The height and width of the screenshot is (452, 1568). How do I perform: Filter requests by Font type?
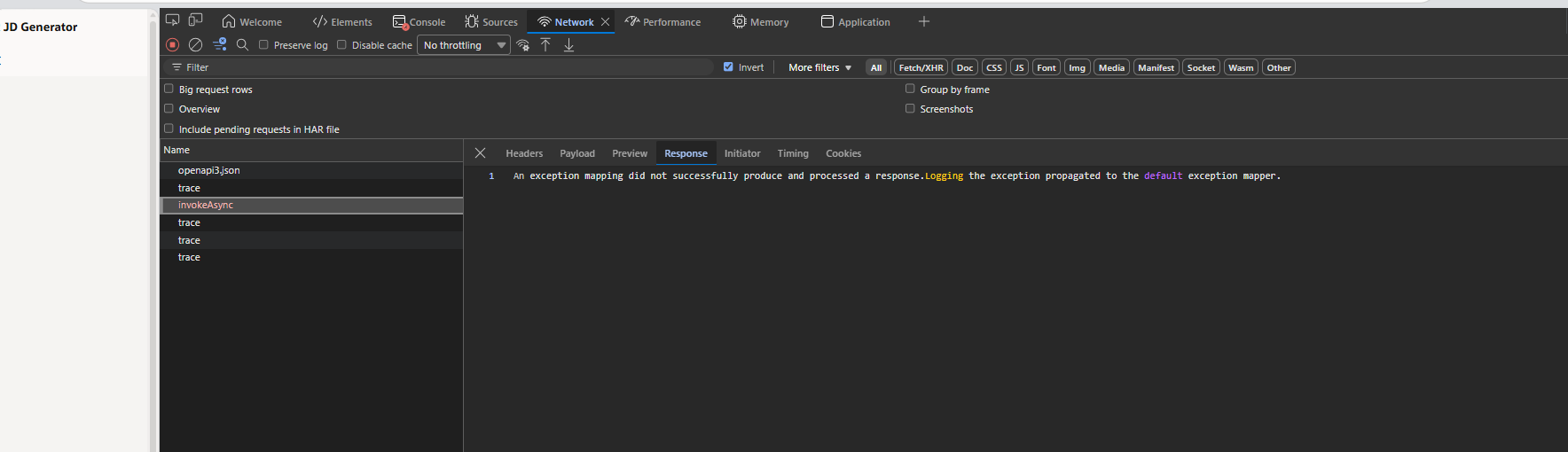point(1047,67)
